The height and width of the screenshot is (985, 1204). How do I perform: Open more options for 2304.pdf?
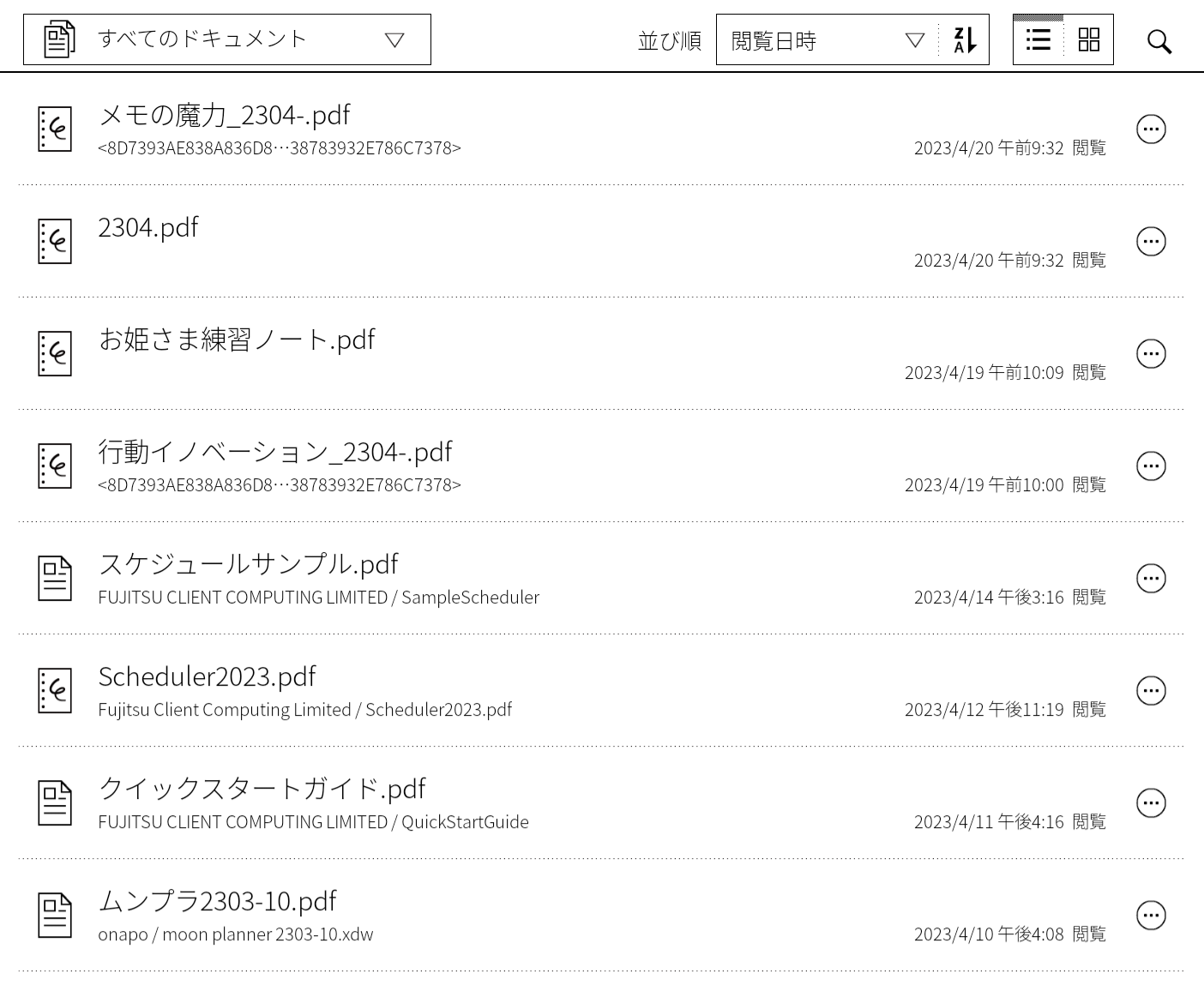[x=1151, y=242]
